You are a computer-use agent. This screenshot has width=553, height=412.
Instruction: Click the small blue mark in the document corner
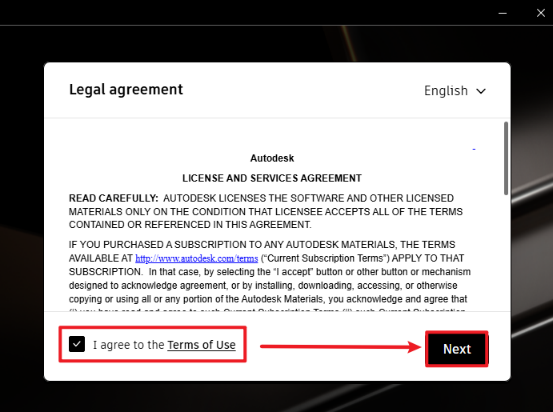click(474, 150)
